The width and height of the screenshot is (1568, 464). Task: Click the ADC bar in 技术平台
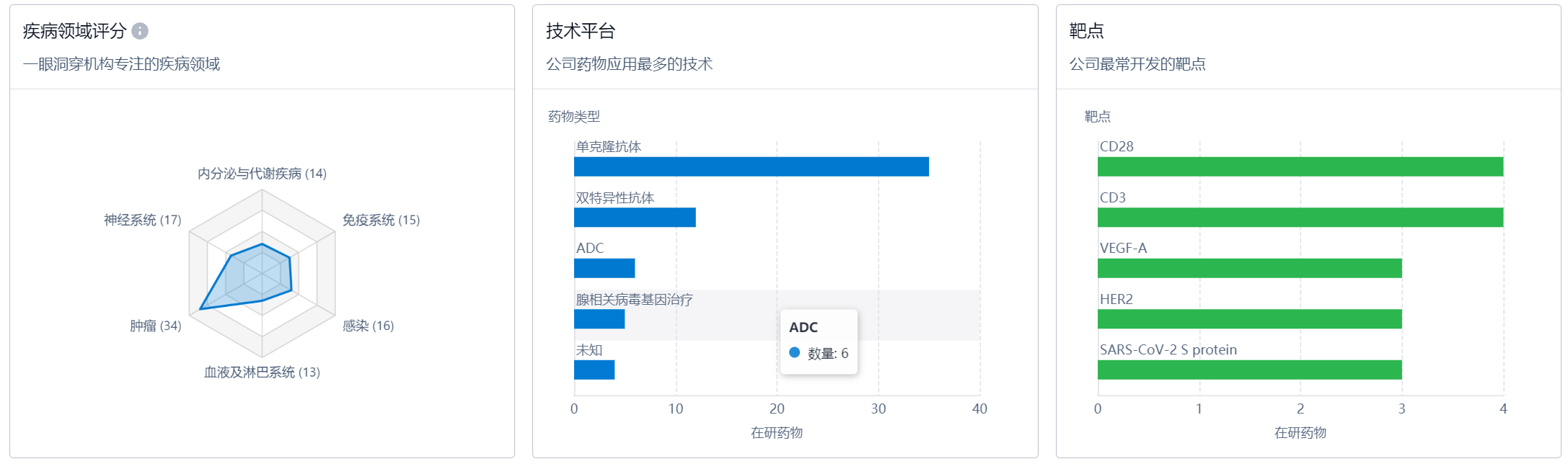604,269
